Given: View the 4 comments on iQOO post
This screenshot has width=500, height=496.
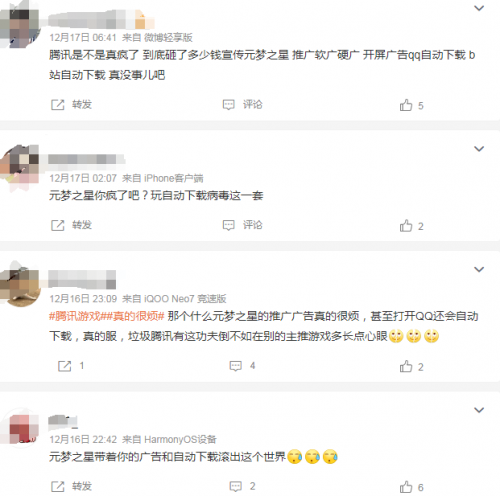Looking at the screenshot, I should [x=242, y=366].
